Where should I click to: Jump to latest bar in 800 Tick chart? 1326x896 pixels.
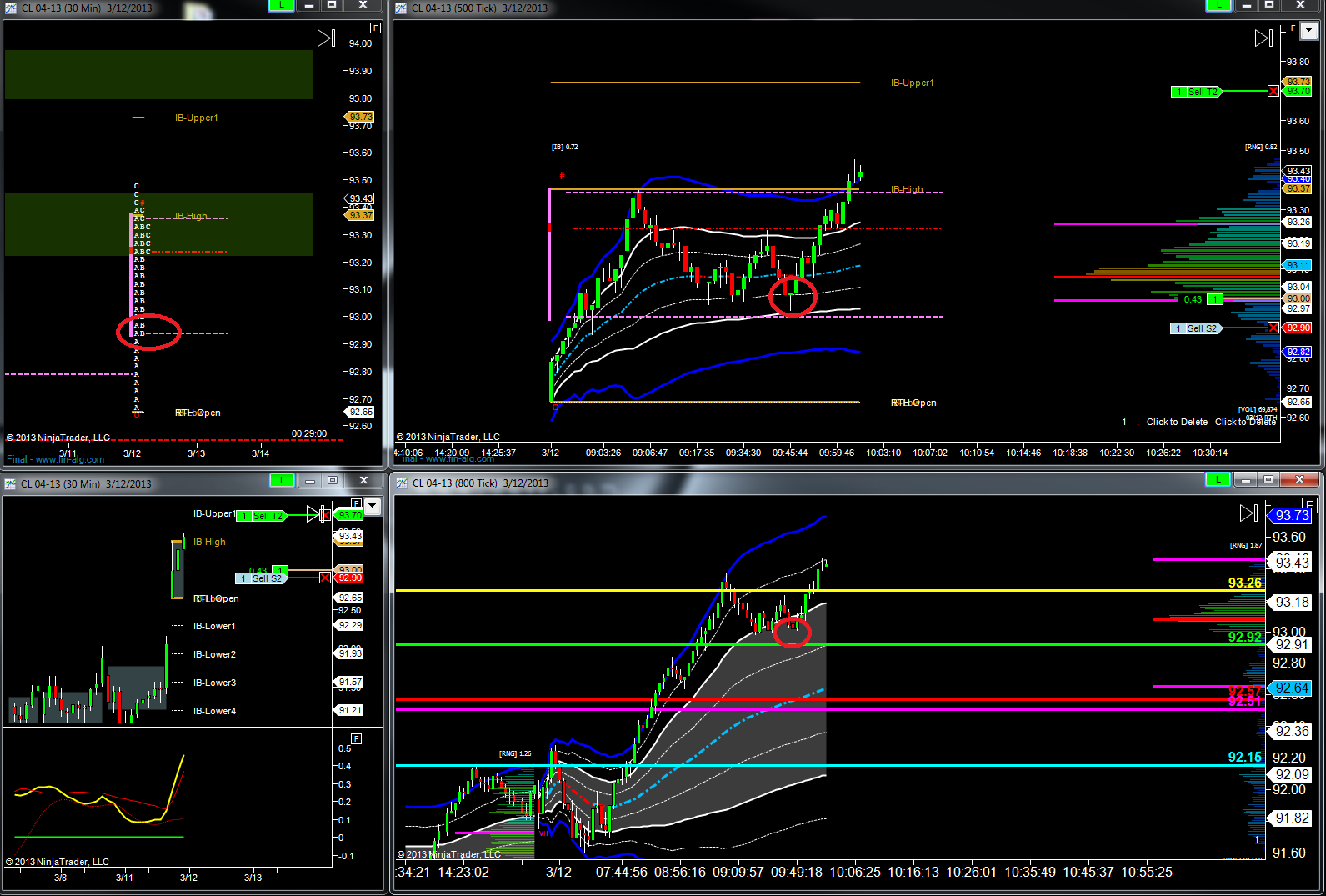(1248, 513)
